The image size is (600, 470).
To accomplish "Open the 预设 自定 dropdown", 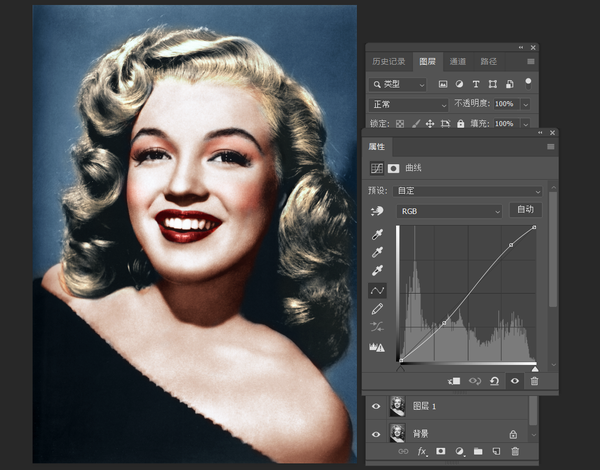I will (x=468, y=191).
